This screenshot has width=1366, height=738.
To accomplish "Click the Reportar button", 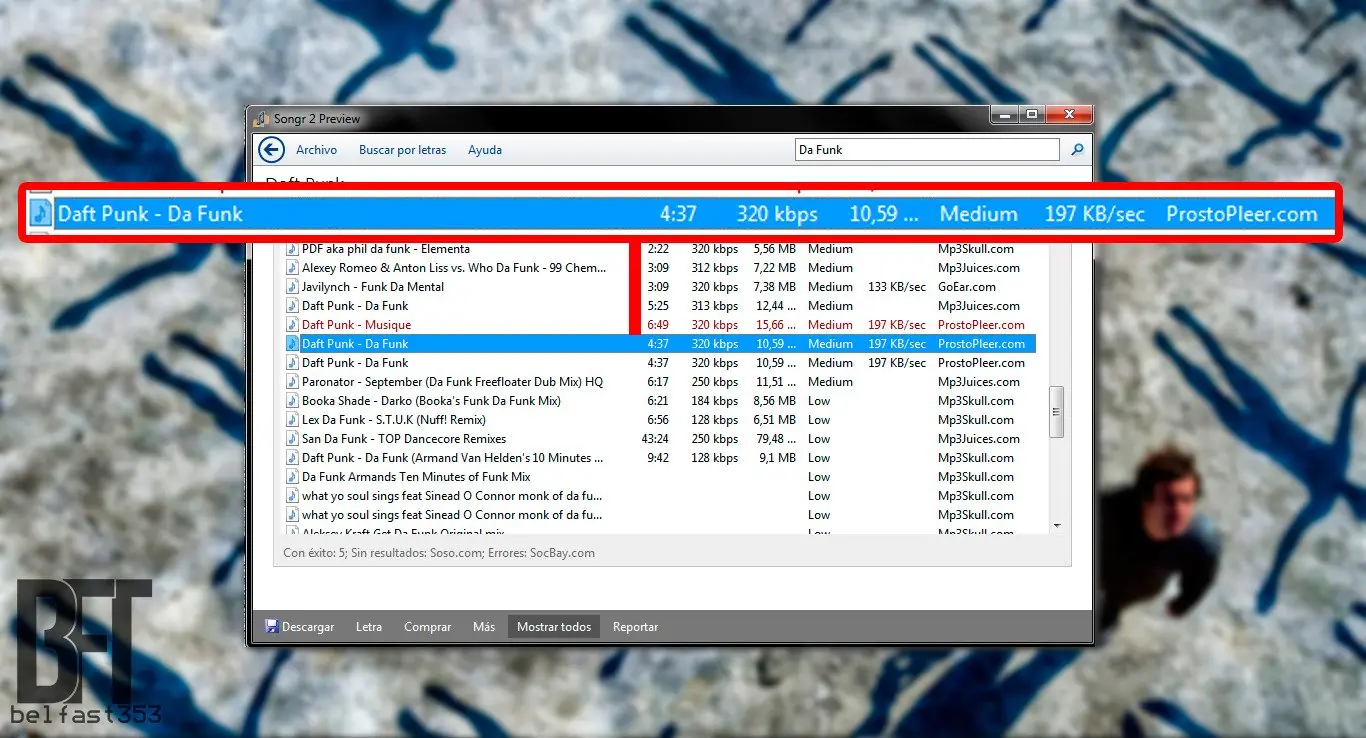I will click(x=636, y=627).
